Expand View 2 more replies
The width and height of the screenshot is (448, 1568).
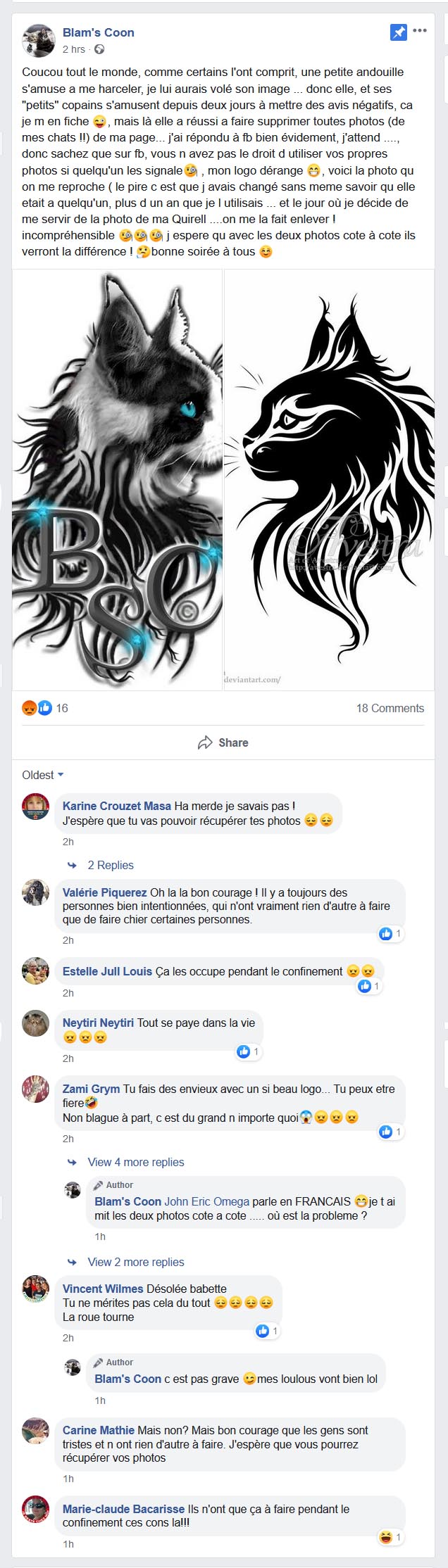click(x=136, y=1262)
